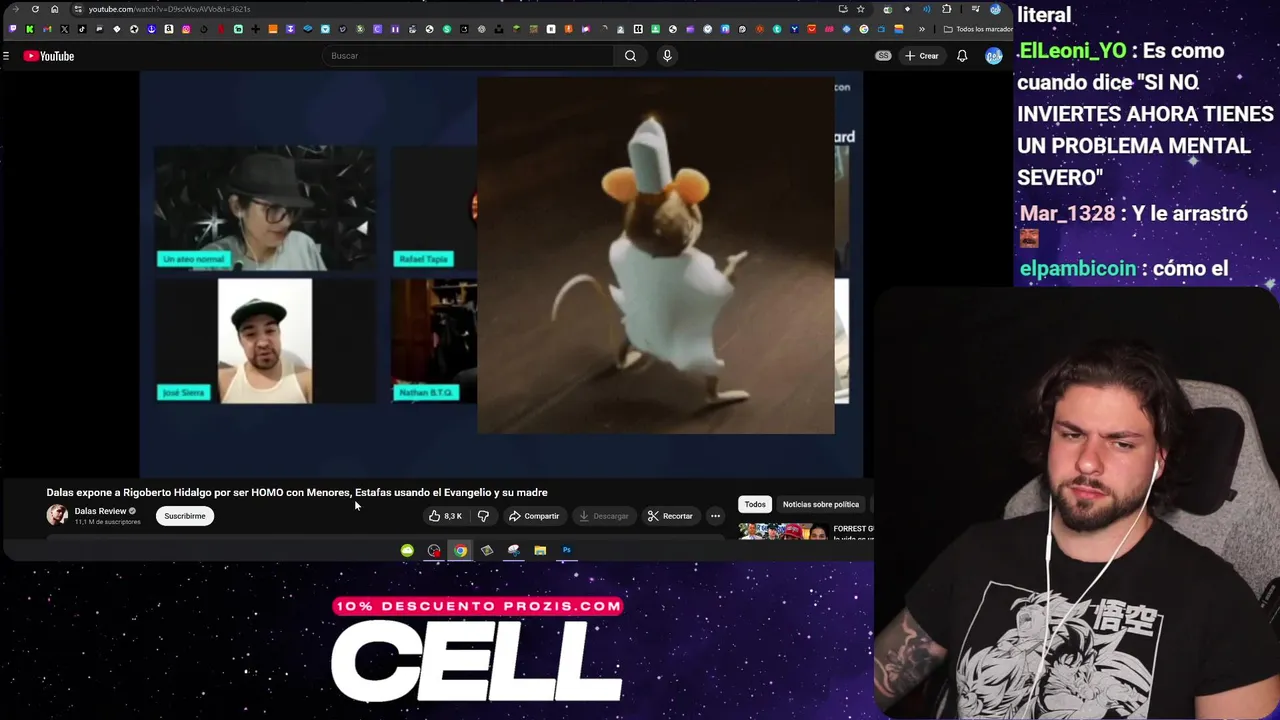Click ElLeoni_YO username in chat
The height and width of the screenshot is (720, 1280).
point(1072,50)
